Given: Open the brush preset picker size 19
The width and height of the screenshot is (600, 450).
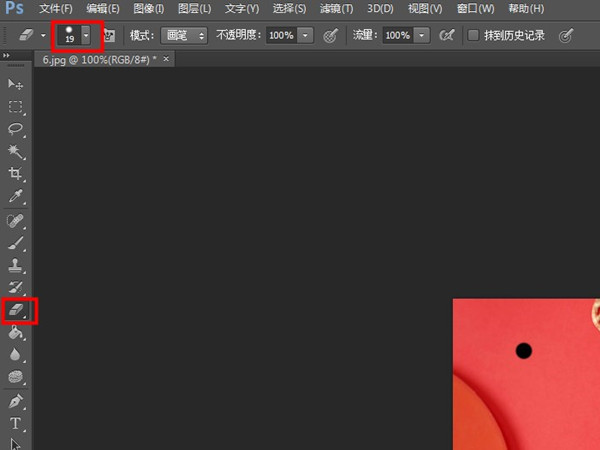Looking at the screenshot, I should [x=74, y=35].
